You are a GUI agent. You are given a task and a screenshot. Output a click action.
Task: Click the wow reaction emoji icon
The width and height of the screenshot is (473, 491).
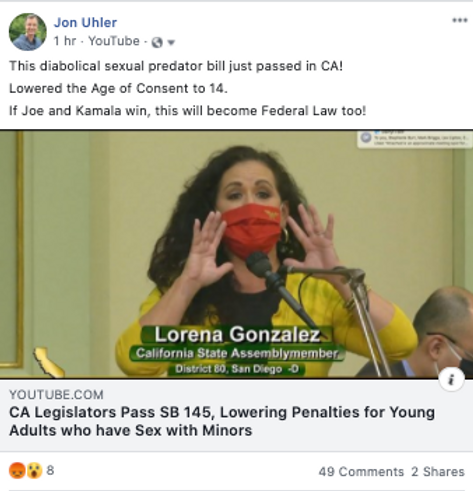pos(34,471)
